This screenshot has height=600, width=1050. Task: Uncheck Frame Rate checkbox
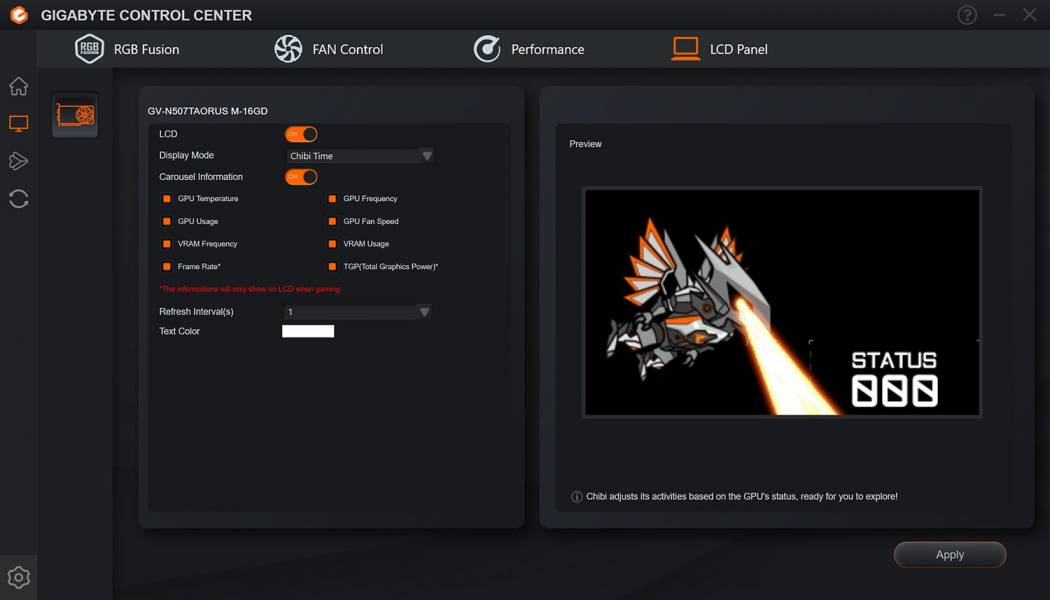tap(167, 267)
